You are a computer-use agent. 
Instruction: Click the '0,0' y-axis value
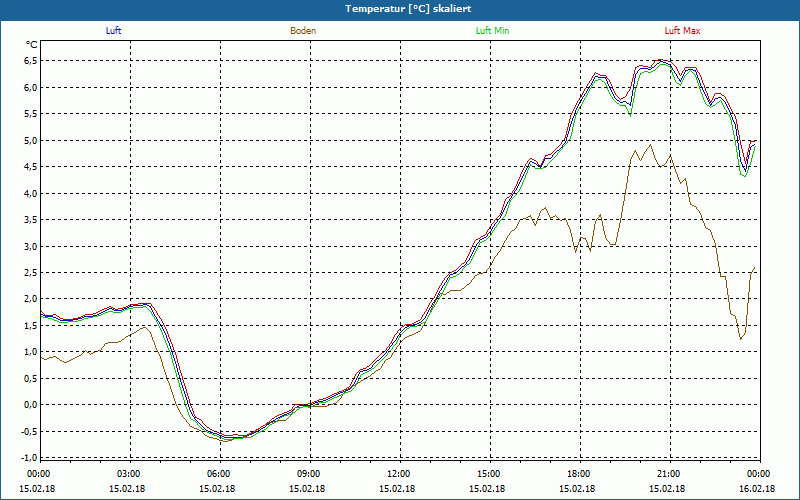point(31,405)
